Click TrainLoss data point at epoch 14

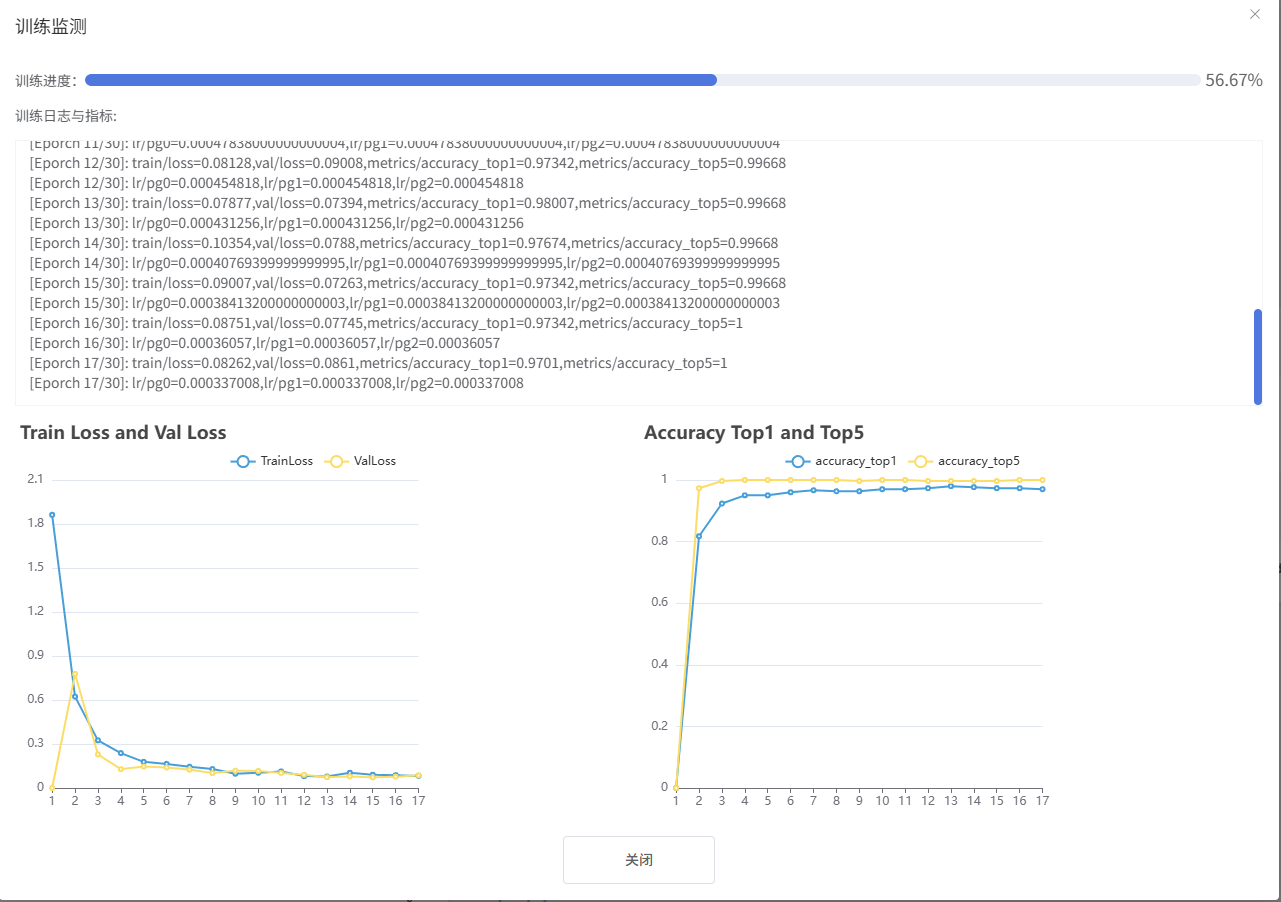click(x=349, y=773)
